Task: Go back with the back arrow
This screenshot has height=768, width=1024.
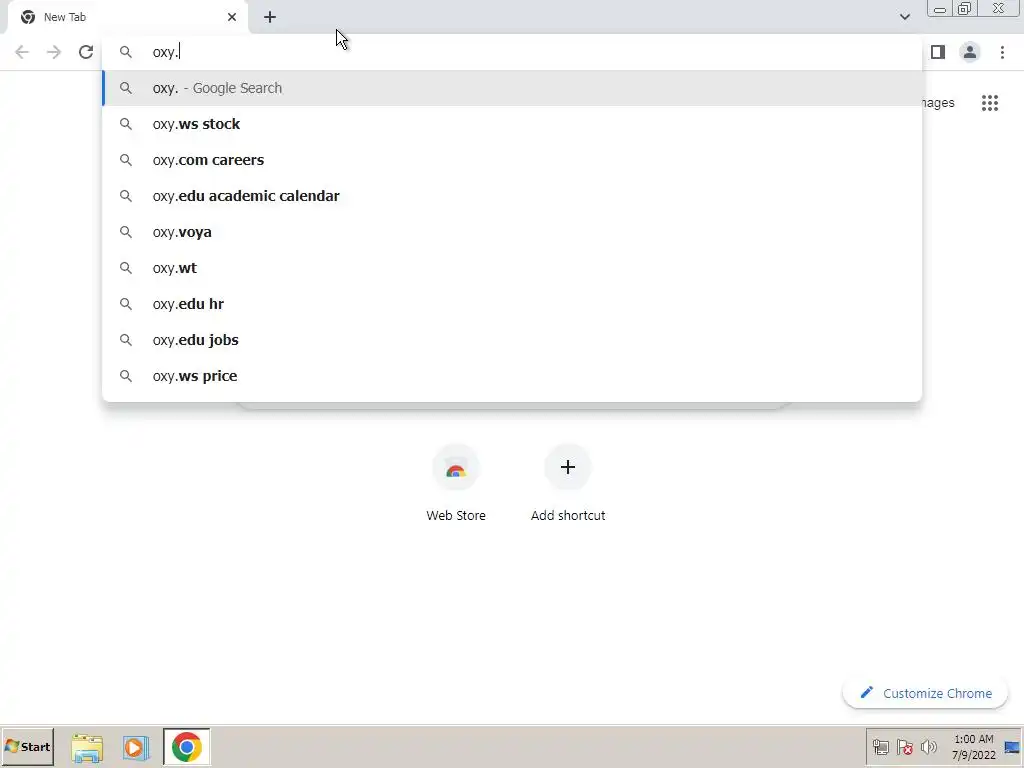Action: tap(22, 52)
